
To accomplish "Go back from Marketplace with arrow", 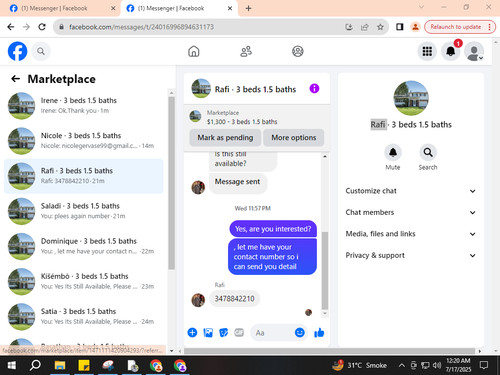I will tap(15, 79).
